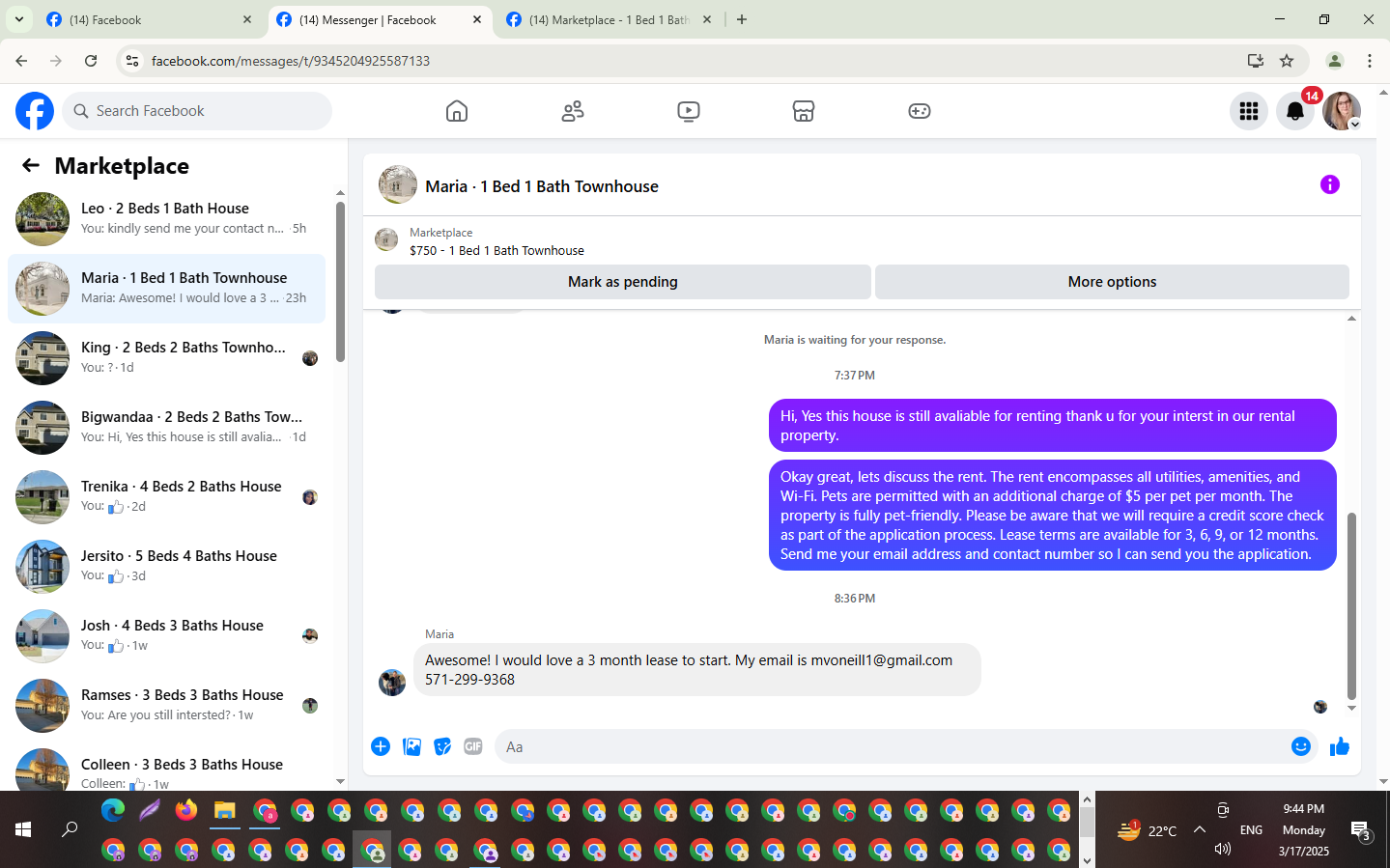Screen dimensions: 1390x868
Task: Open the Chrome three-dot menu
Action: coord(1370,61)
